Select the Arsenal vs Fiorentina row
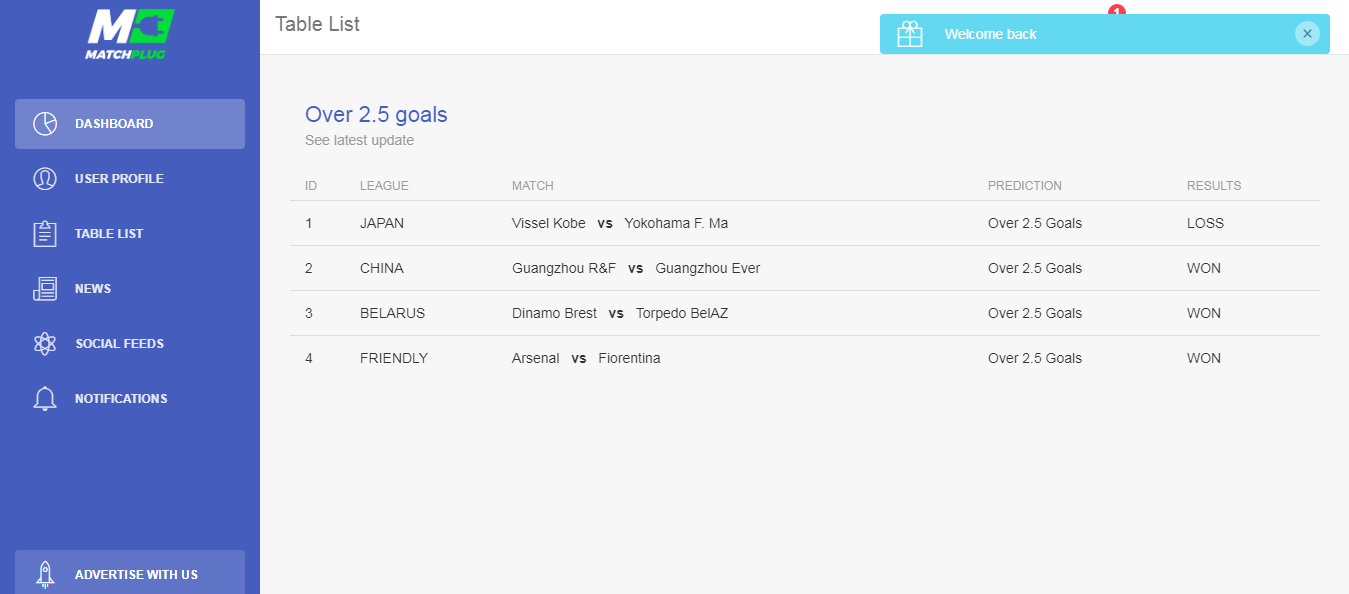Viewport: 1349px width, 594px height. pos(586,358)
